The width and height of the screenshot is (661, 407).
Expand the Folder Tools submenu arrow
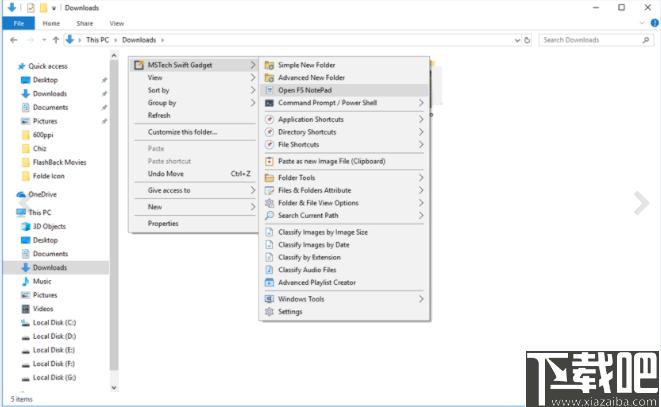tap(421, 178)
